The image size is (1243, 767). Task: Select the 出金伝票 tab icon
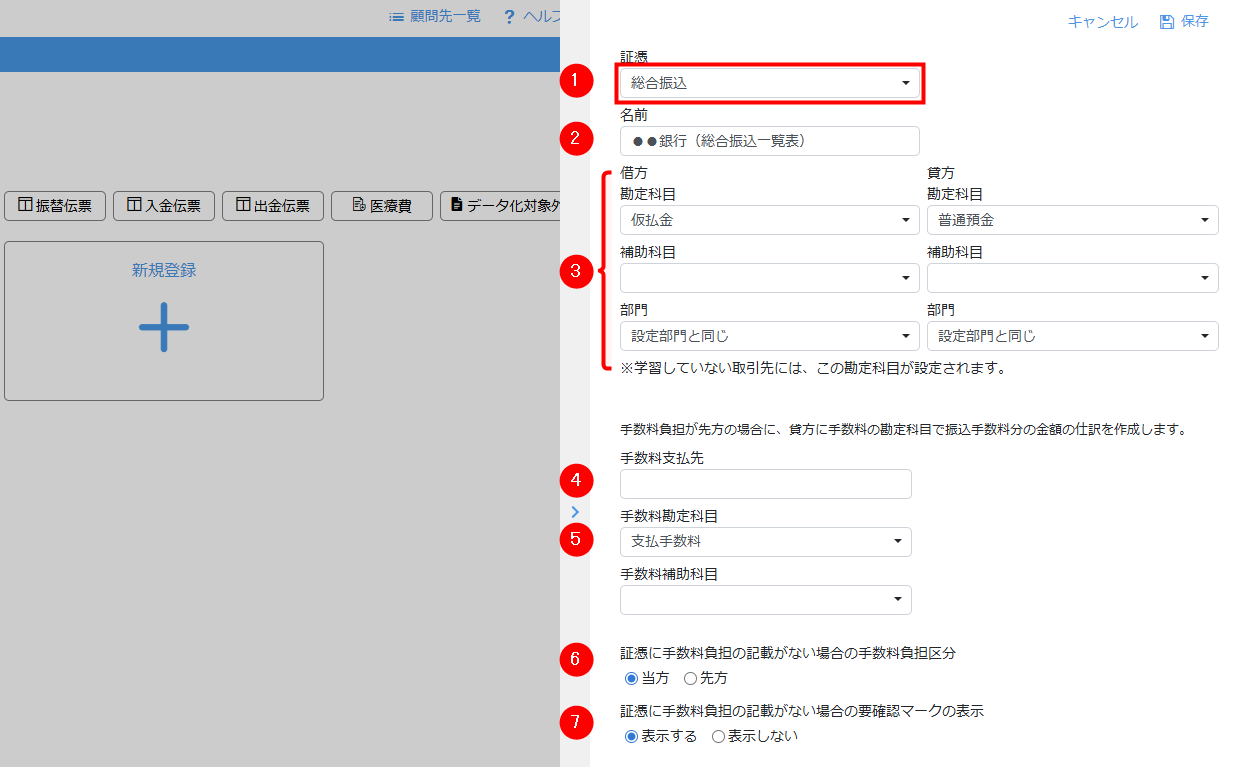pos(243,205)
